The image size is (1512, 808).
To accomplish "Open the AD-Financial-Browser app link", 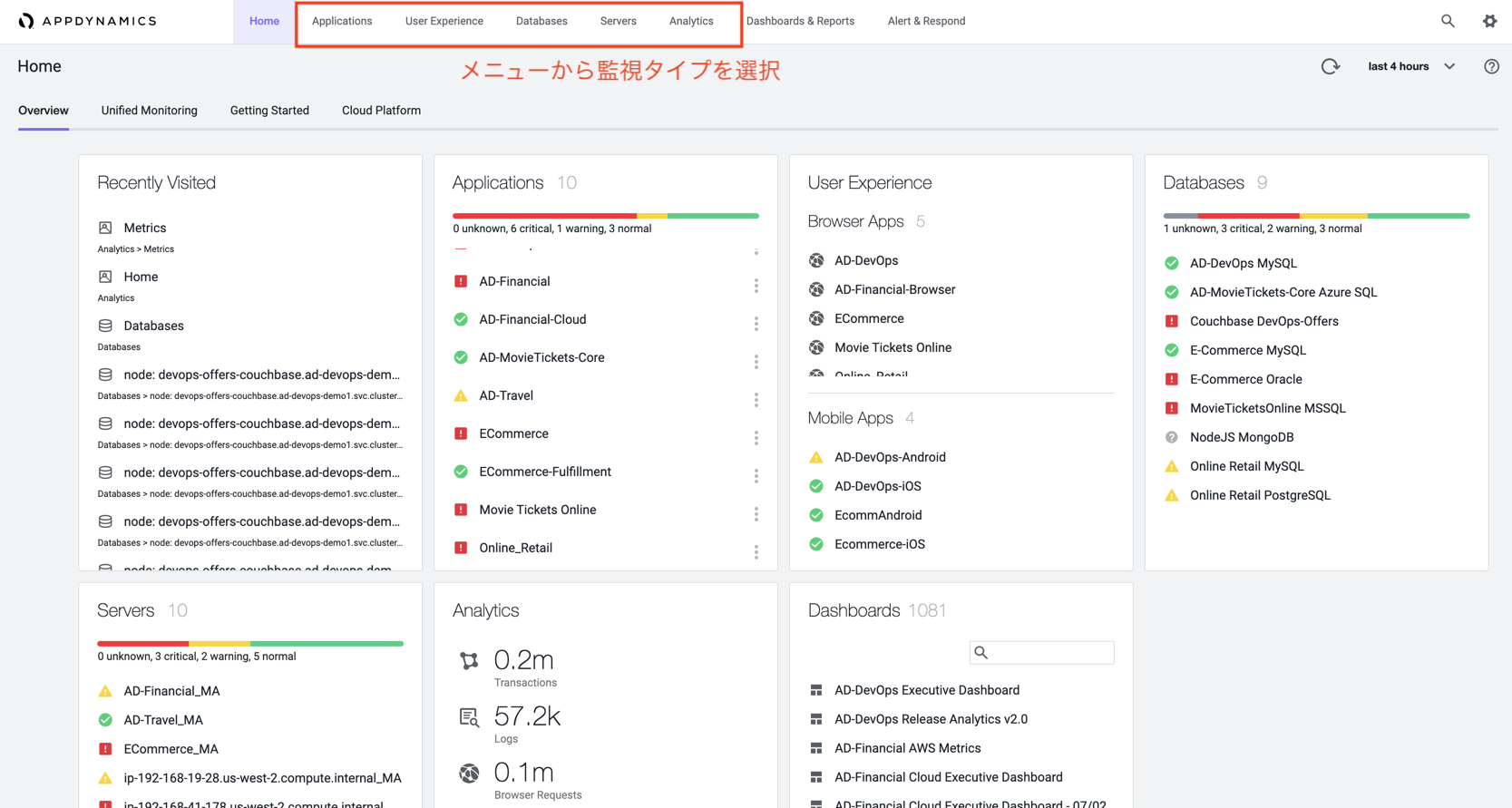I will [895, 289].
